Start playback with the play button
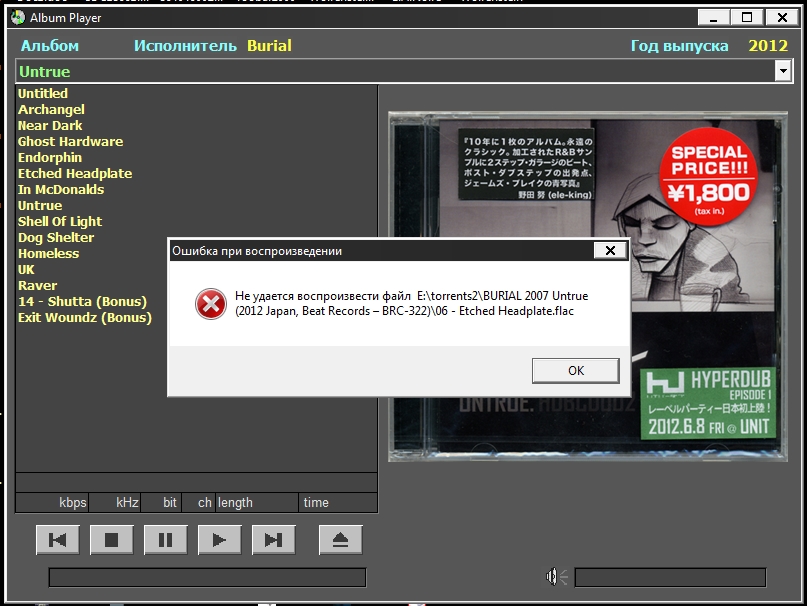Image resolution: width=807 pixels, height=606 pixels. pos(220,540)
